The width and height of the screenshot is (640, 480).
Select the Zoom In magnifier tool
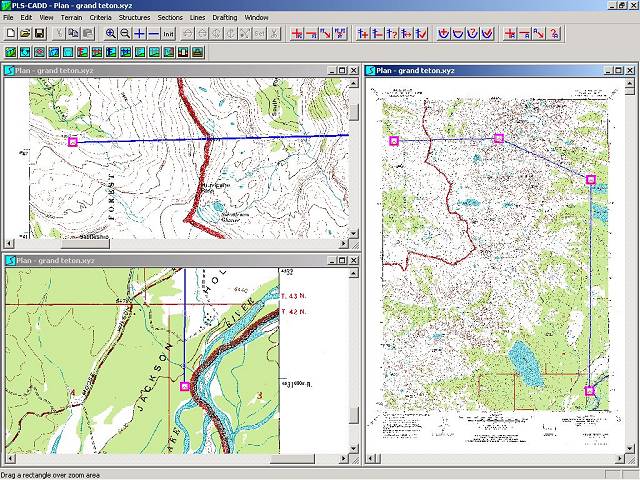tap(111, 33)
